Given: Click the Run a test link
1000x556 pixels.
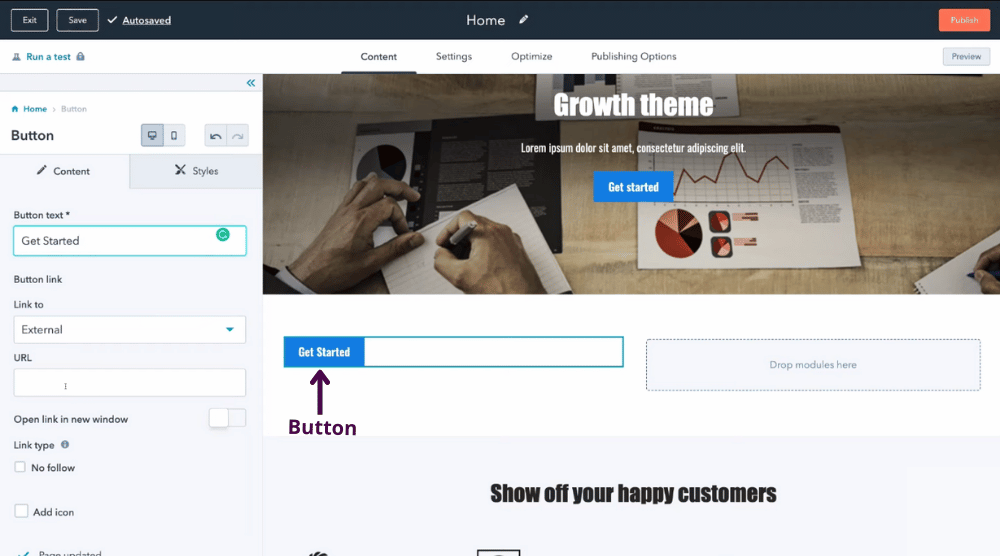Looking at the screenshot, I should [x=48, y=57].
